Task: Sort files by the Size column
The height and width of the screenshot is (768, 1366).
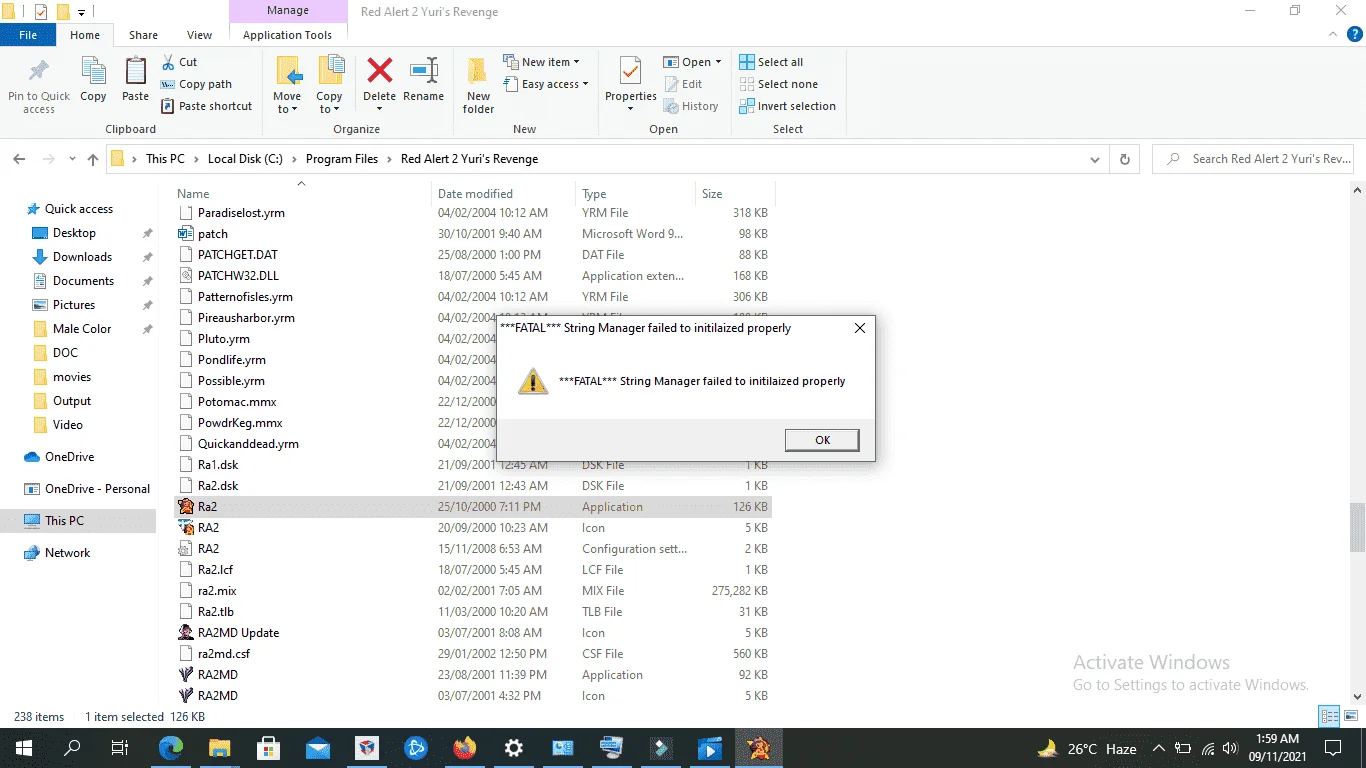Action: pyautogui.click(x=734, y=194)
